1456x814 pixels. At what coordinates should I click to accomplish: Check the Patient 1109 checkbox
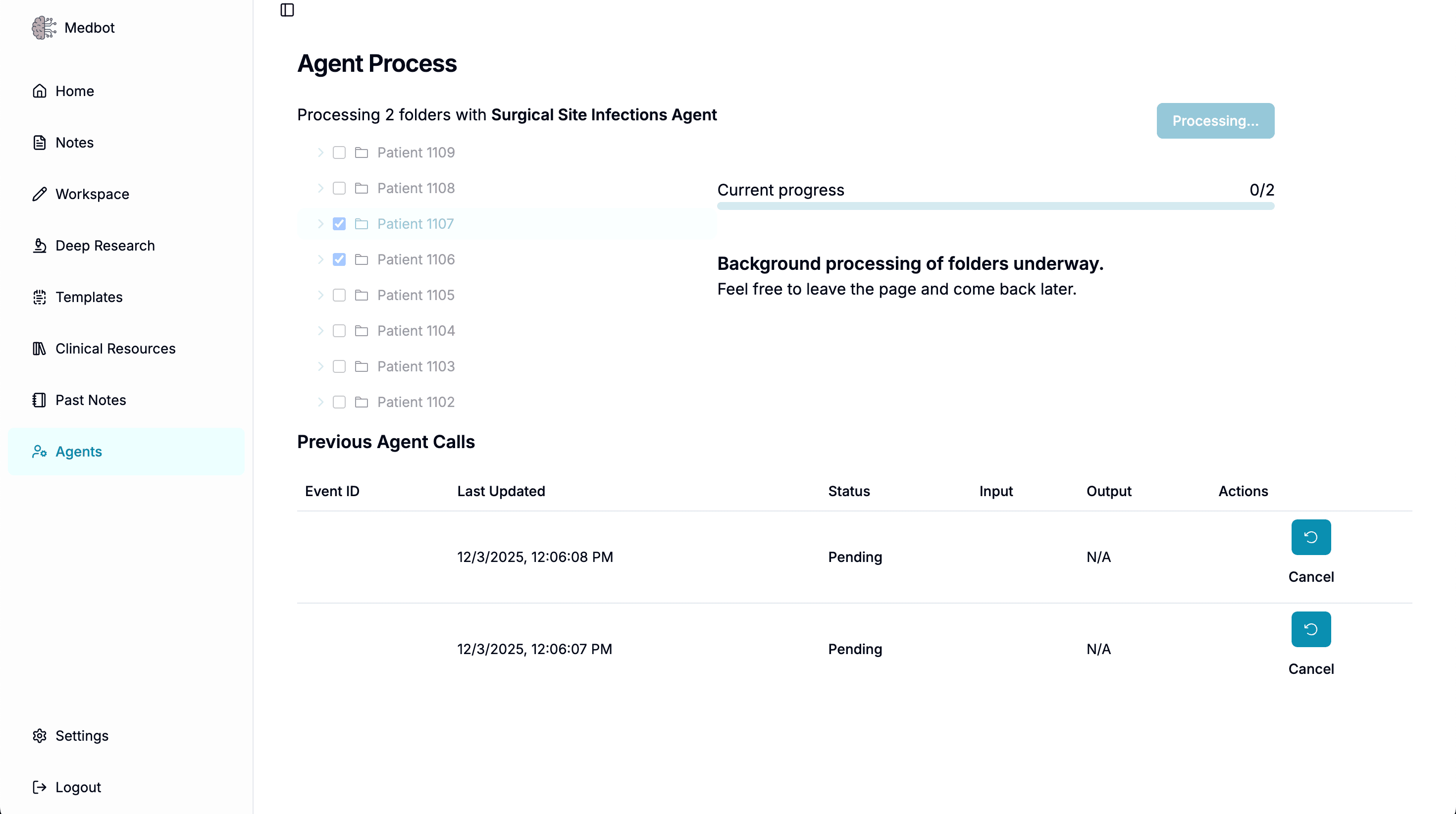click(x=339, y=153)
